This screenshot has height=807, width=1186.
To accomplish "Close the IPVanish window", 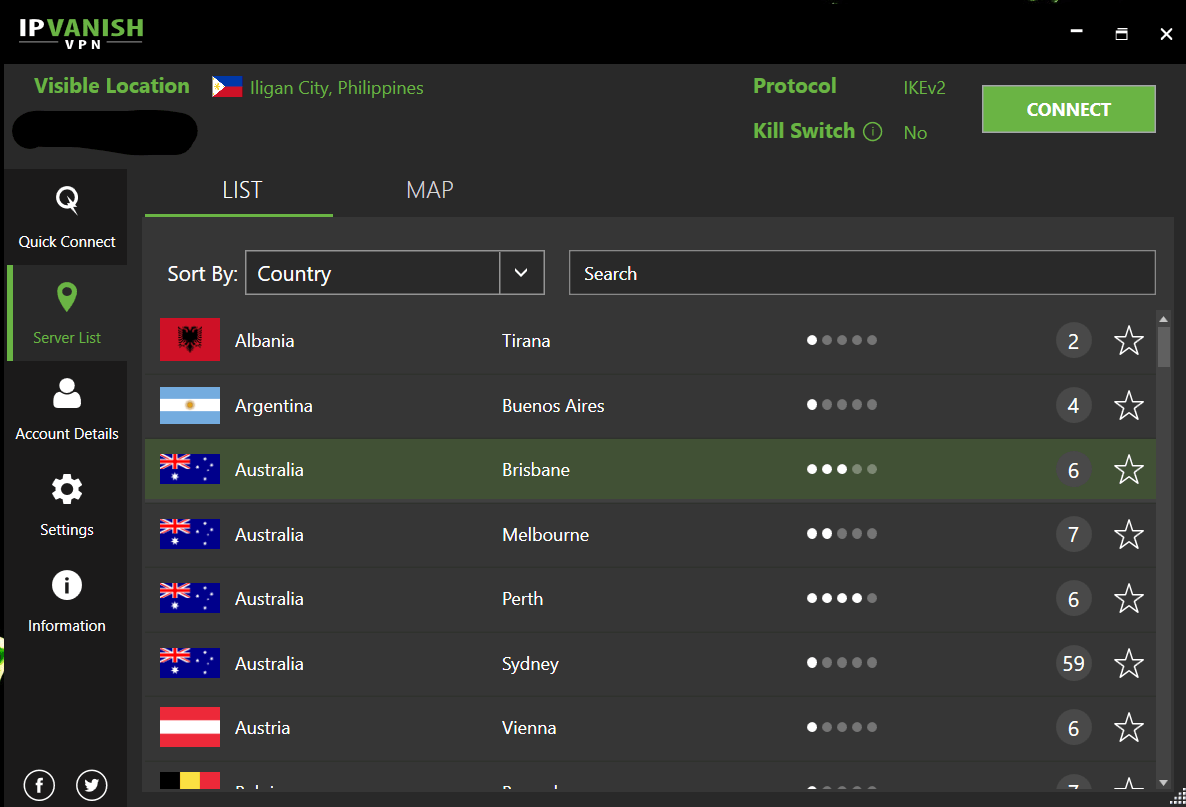I will 1166,33.
